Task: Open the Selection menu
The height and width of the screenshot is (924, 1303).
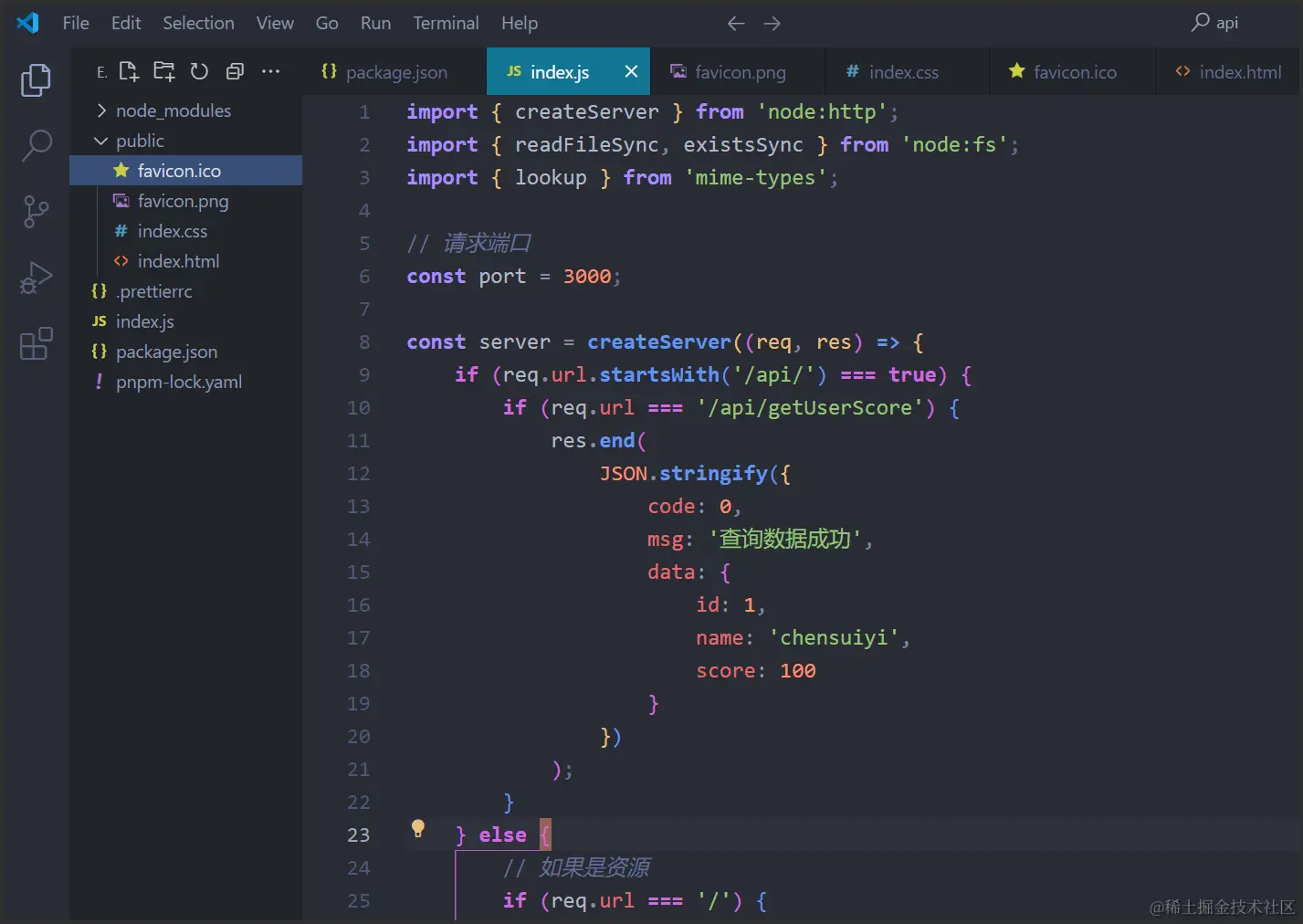Action: click(198, 23)
